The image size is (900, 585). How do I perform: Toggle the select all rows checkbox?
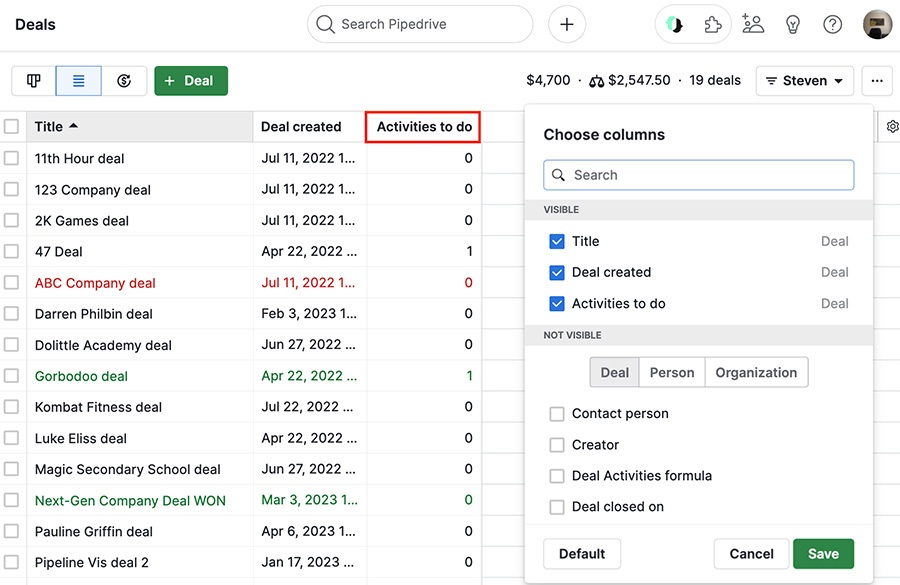(x=11, y=126)
